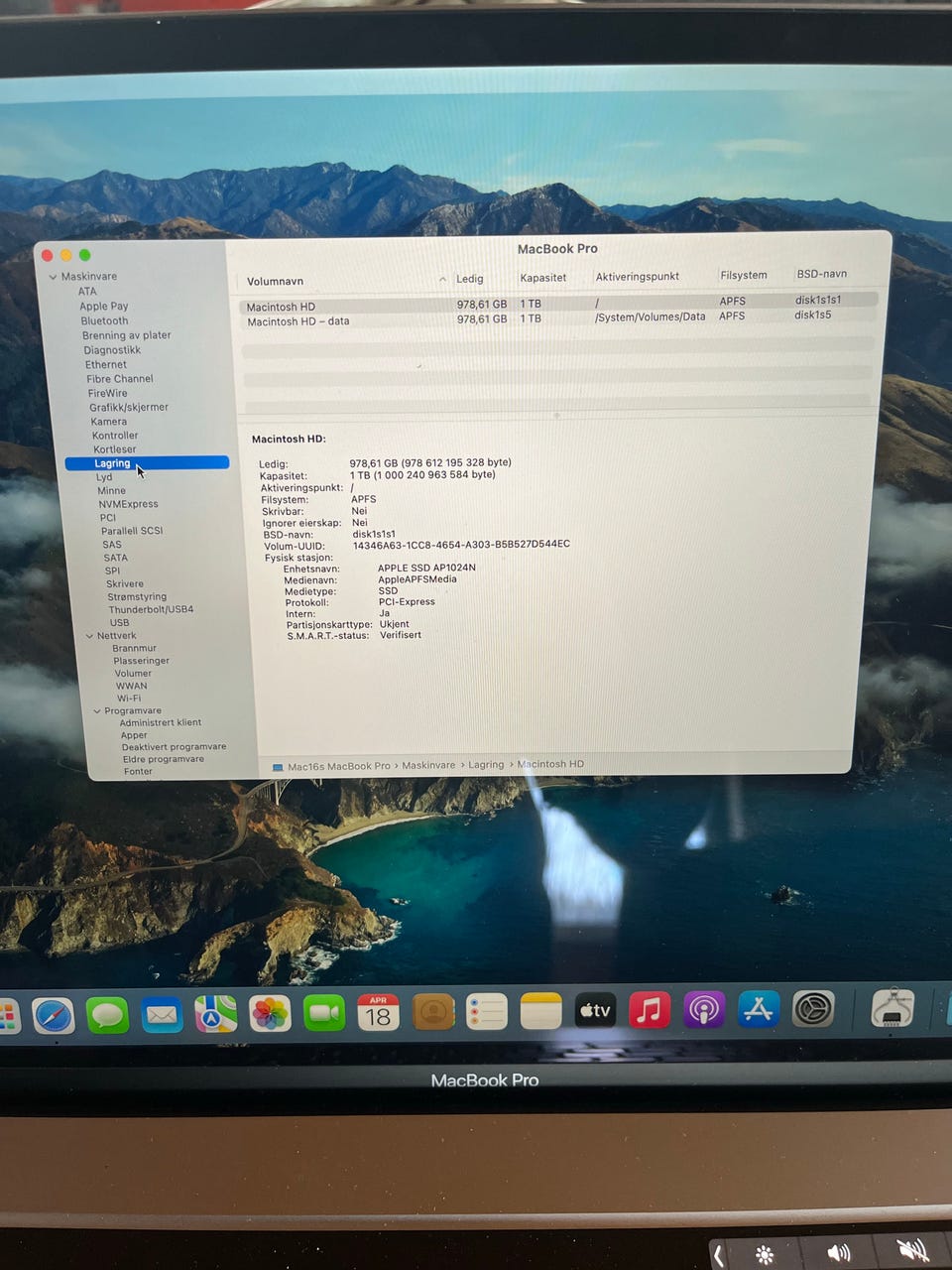The height and width of the screenshot is (1270, 952).
Task: Show Diagnostikk information
Action: tap(112, 350)
